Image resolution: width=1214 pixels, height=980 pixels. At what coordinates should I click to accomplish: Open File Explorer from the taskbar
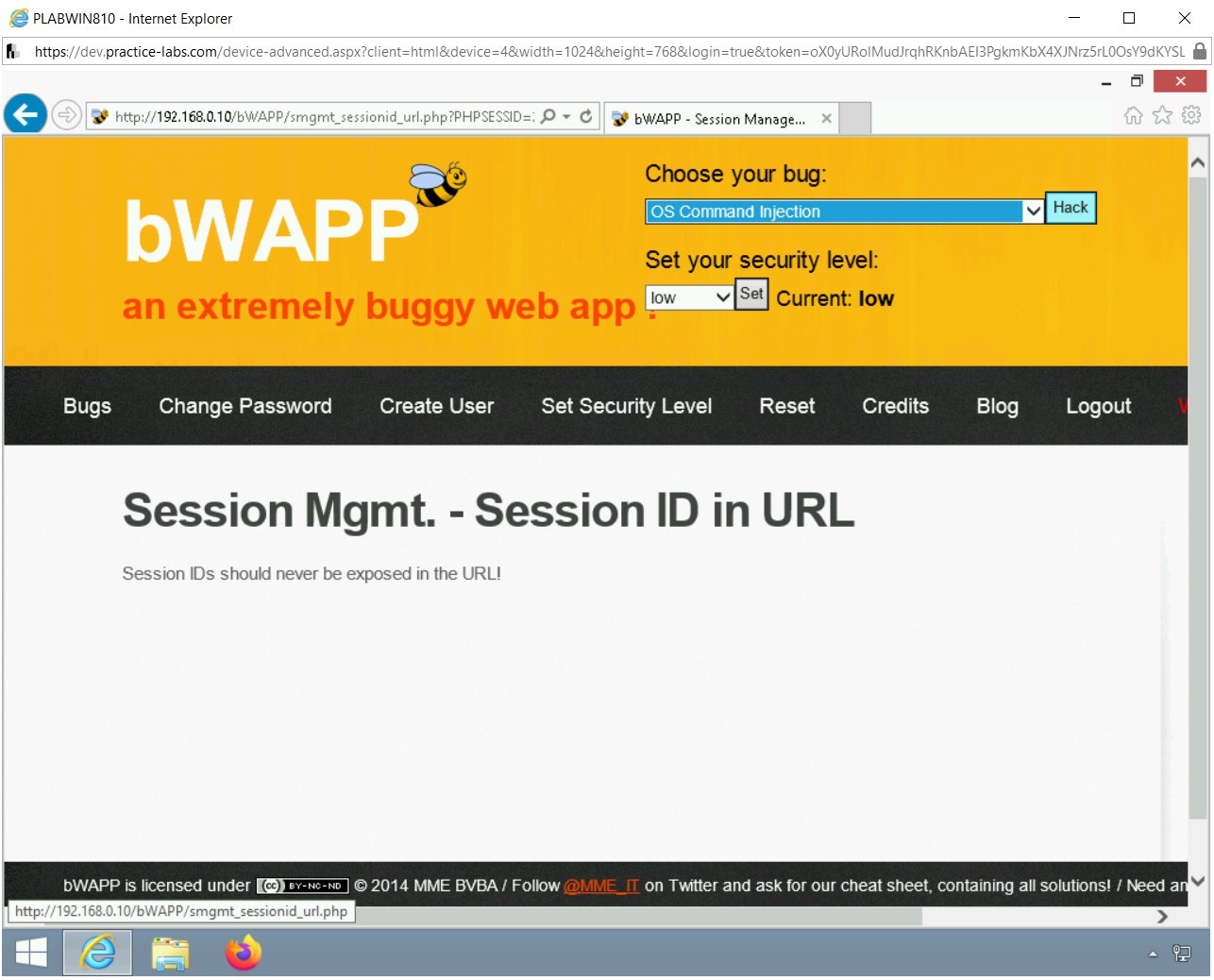click(170, 953)
